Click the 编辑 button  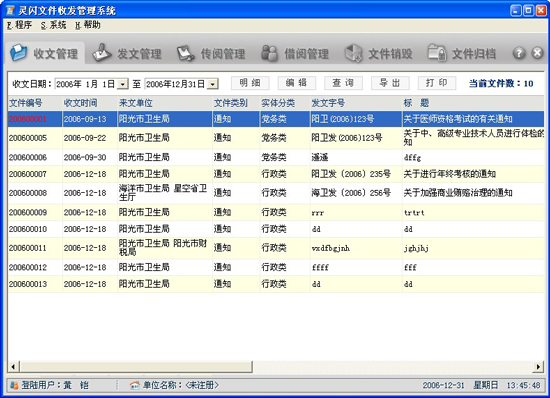pos(297,83)
